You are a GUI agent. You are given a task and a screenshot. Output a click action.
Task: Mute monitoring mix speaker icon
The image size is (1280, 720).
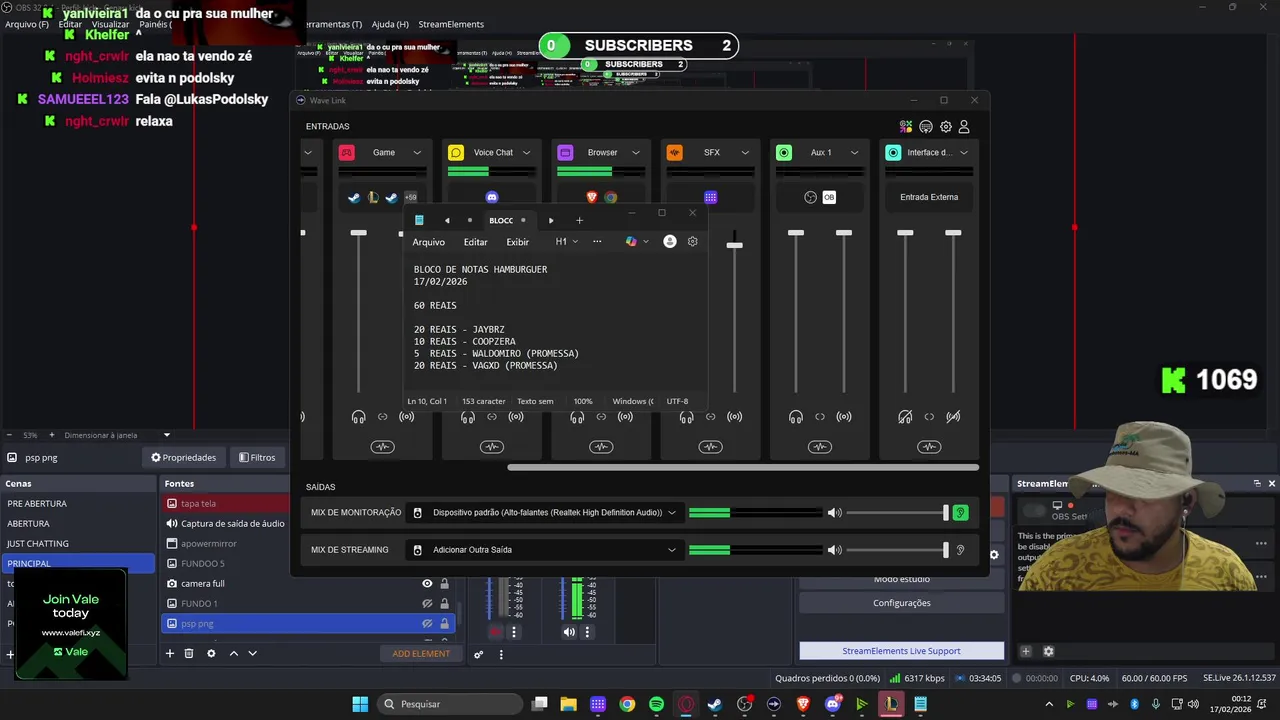[834, 513]
